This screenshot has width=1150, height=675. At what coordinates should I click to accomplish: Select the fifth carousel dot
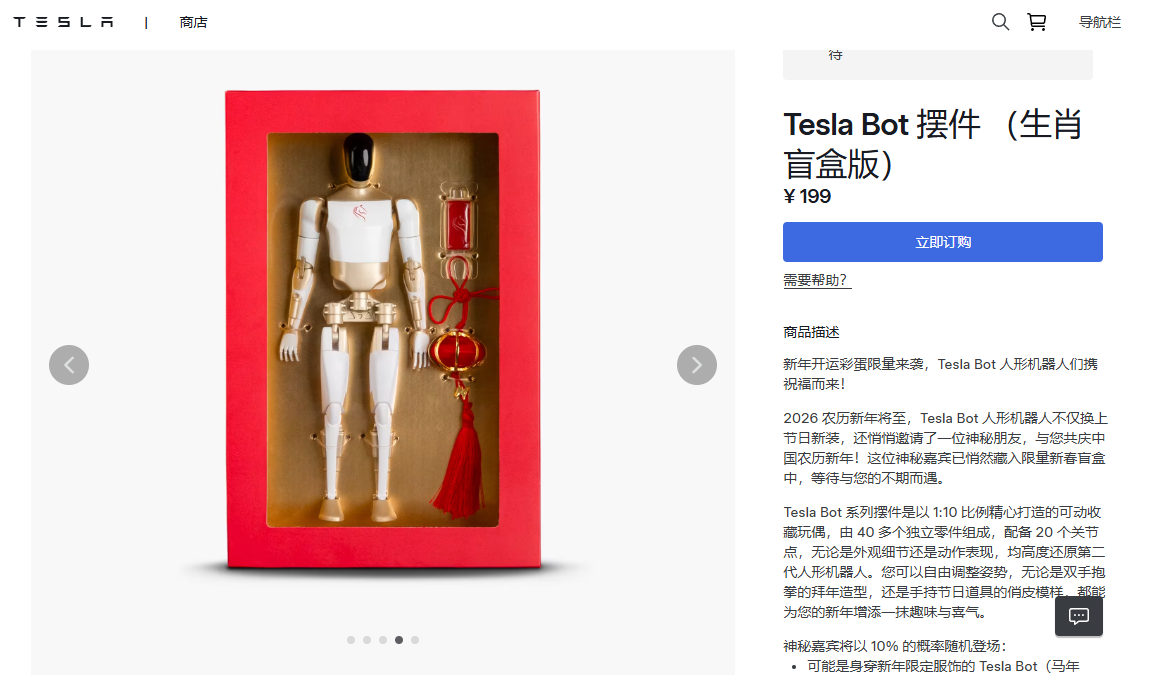point(415,640)
